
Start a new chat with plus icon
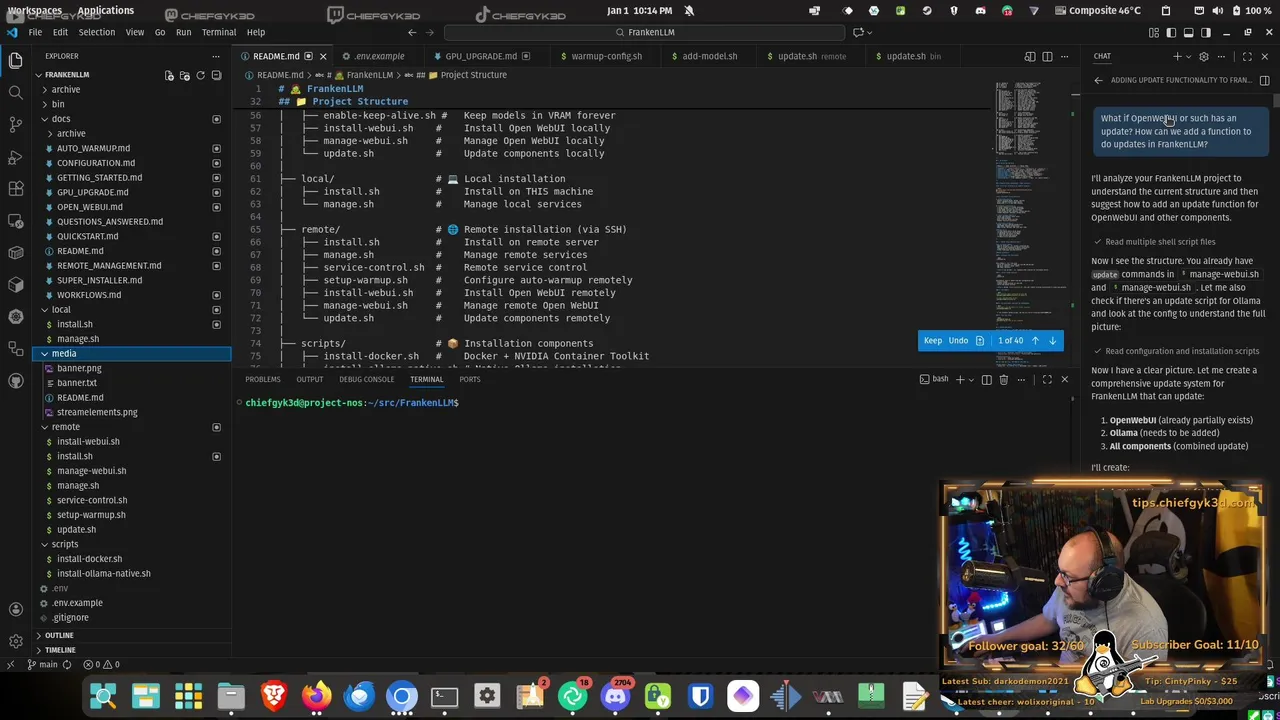click(1177, 56)
